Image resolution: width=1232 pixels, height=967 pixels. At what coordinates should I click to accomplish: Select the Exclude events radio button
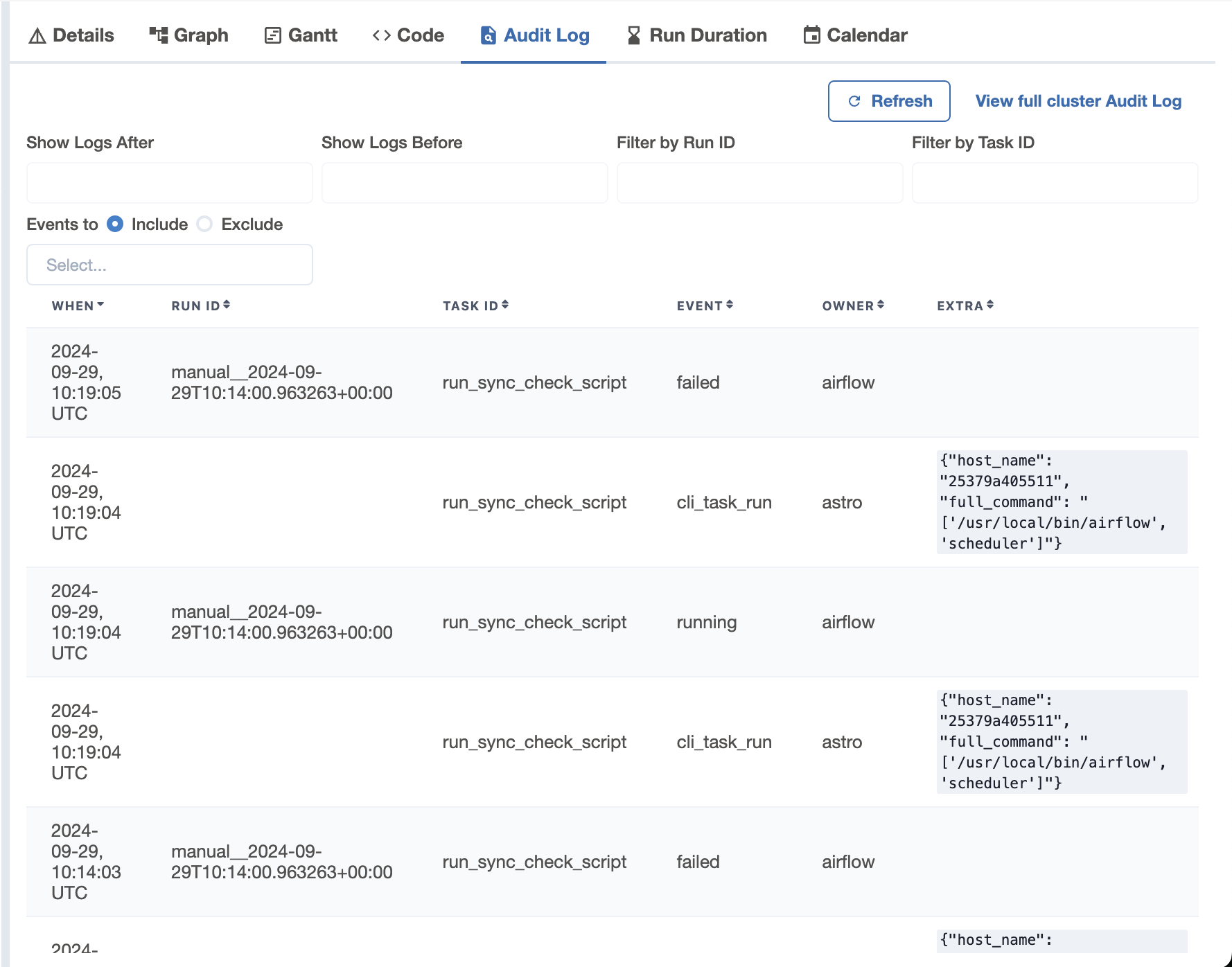[x=204, y=224]
